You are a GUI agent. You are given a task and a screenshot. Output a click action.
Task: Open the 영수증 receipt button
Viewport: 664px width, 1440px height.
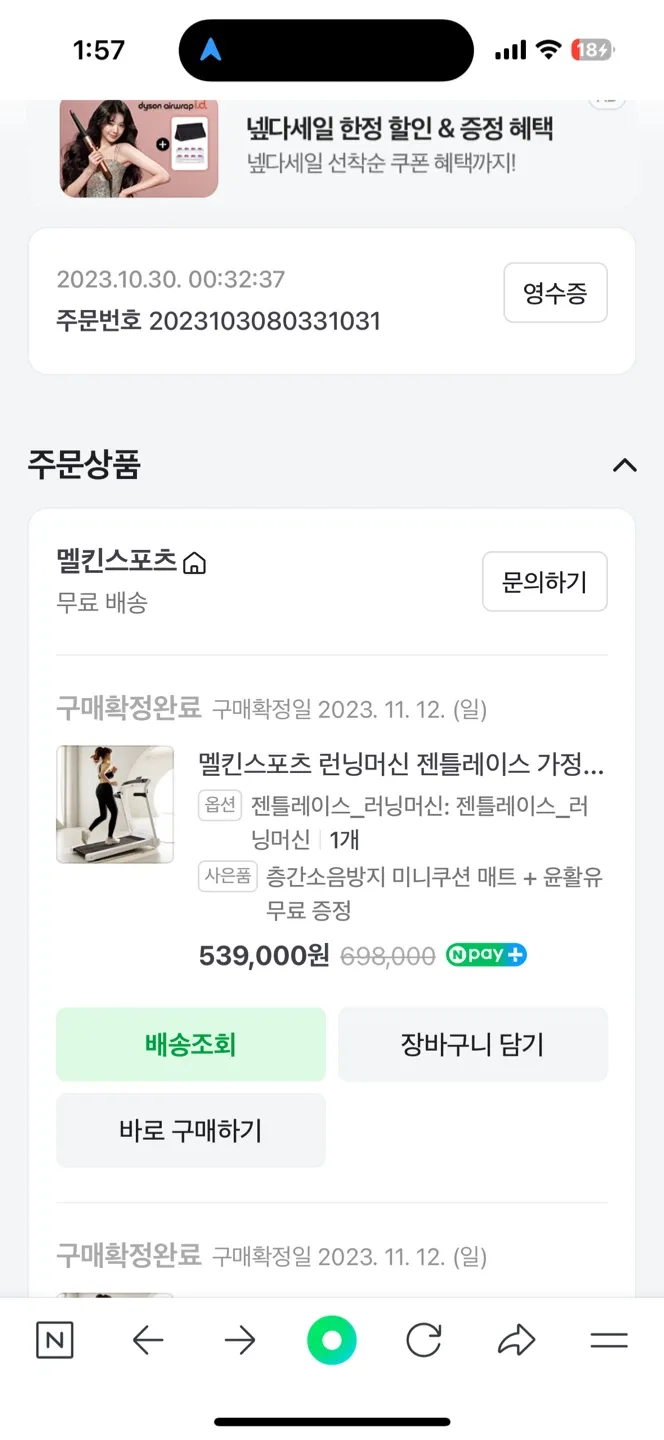point(555,293)
